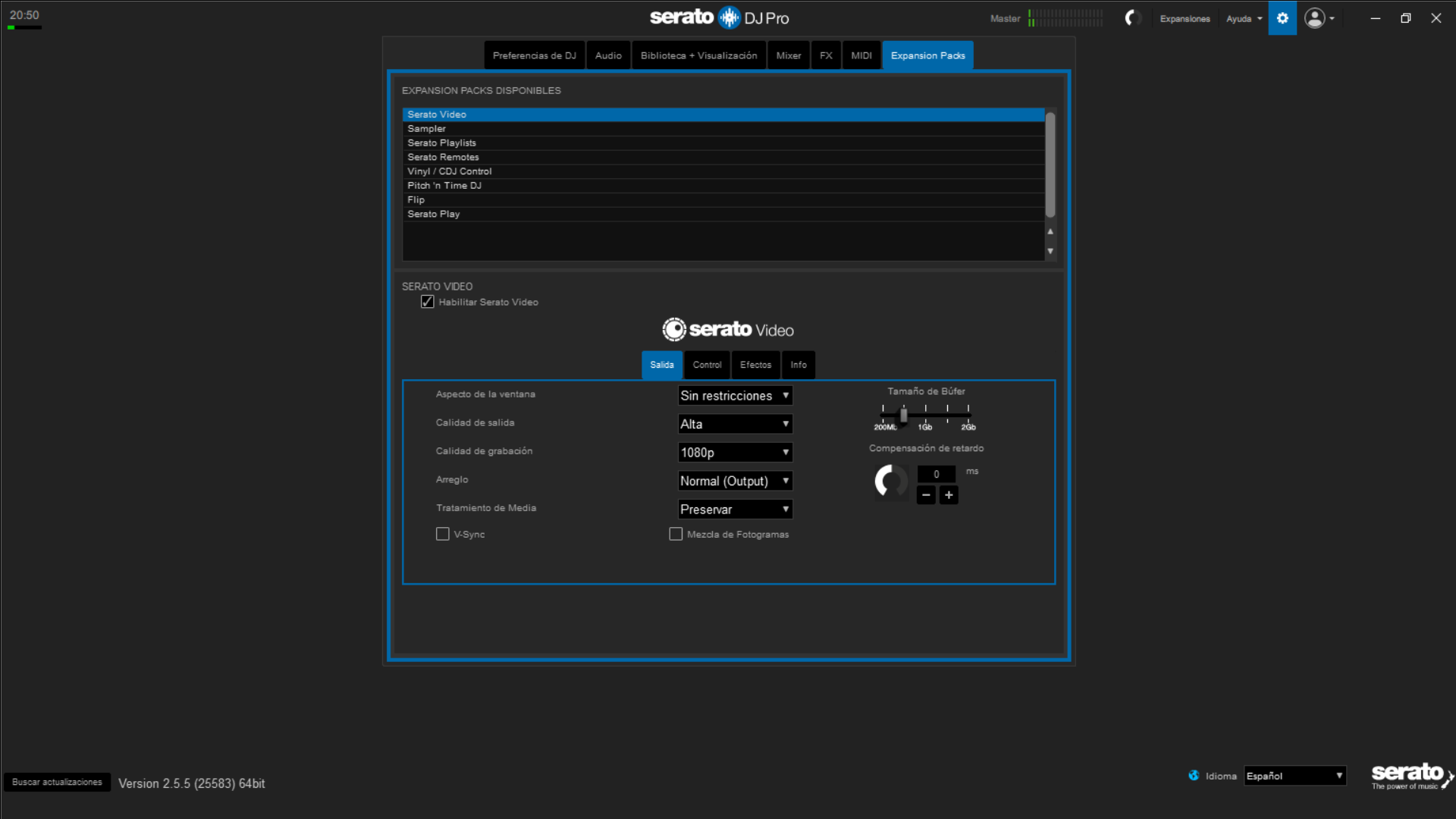Open the user account profile icon
1456x819 pixels.
pyautogui.click(x=1315, y=18)
